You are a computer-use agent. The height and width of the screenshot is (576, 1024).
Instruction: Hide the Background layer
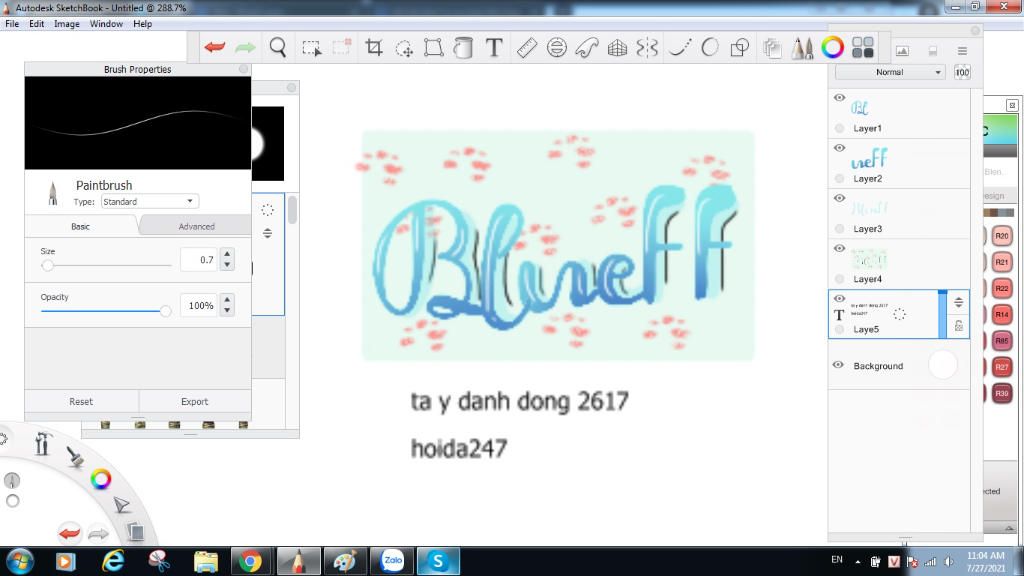[x=838, y=365]
